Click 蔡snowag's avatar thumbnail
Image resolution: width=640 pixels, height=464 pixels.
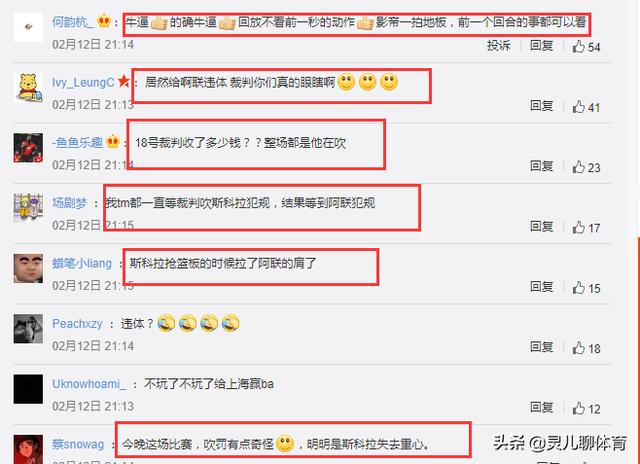[x=28, y=449]
